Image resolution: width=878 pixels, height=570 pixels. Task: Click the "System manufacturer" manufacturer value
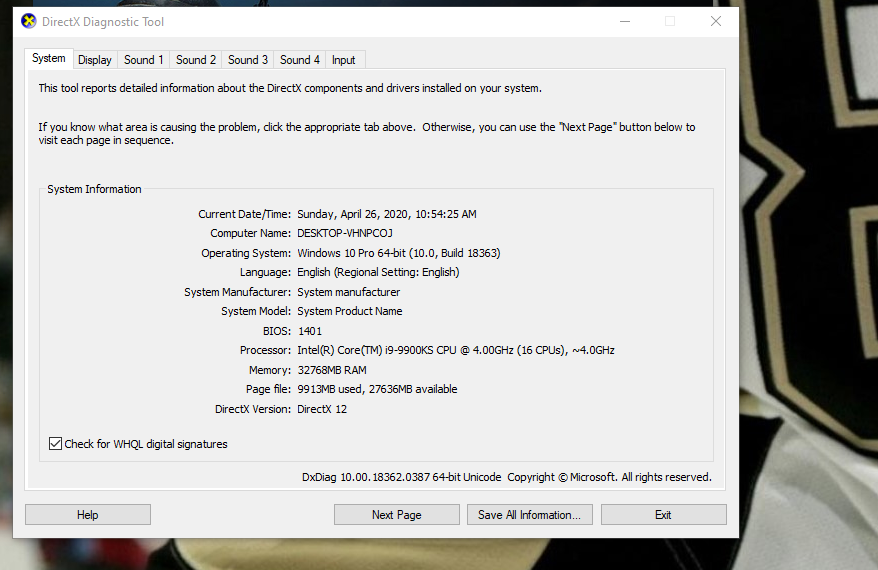pyautogui.click(x=349, y=292)
